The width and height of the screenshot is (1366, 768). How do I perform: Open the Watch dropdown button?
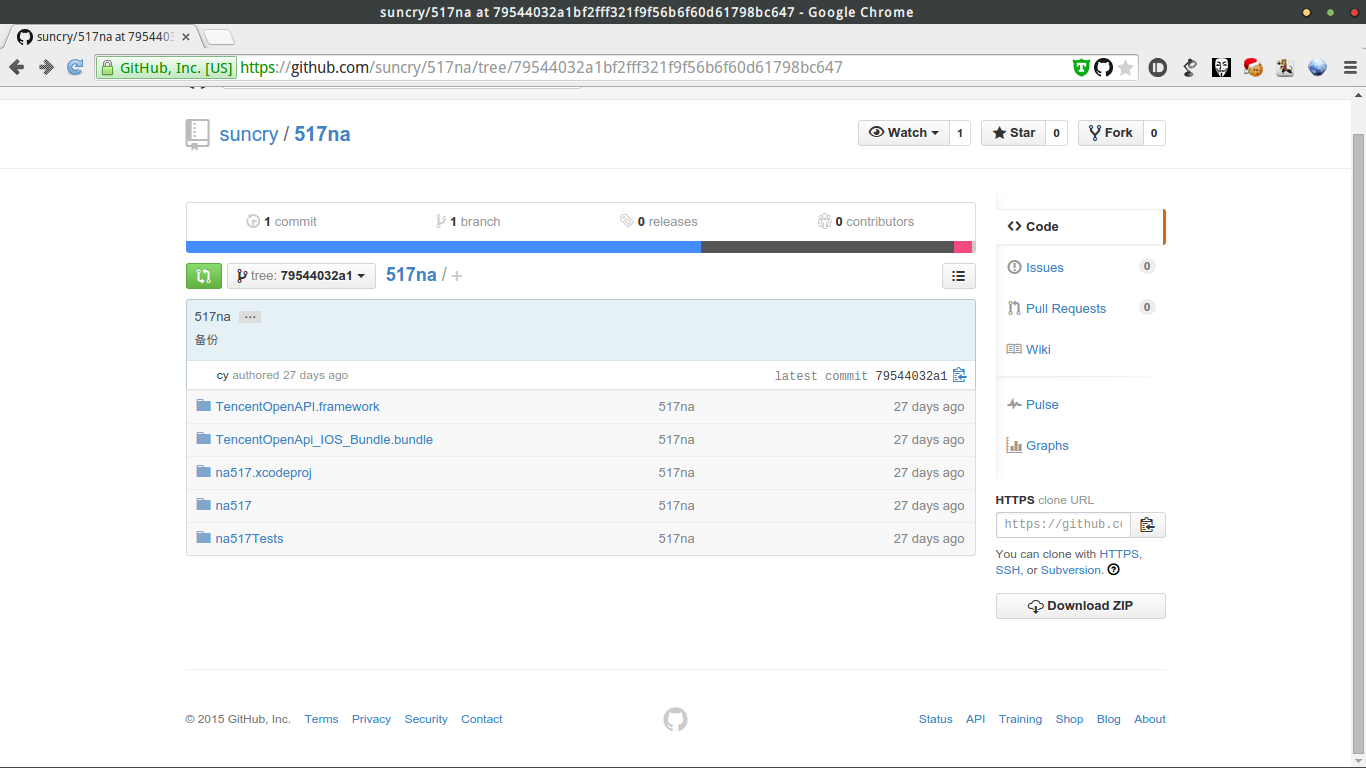[904, 133]
